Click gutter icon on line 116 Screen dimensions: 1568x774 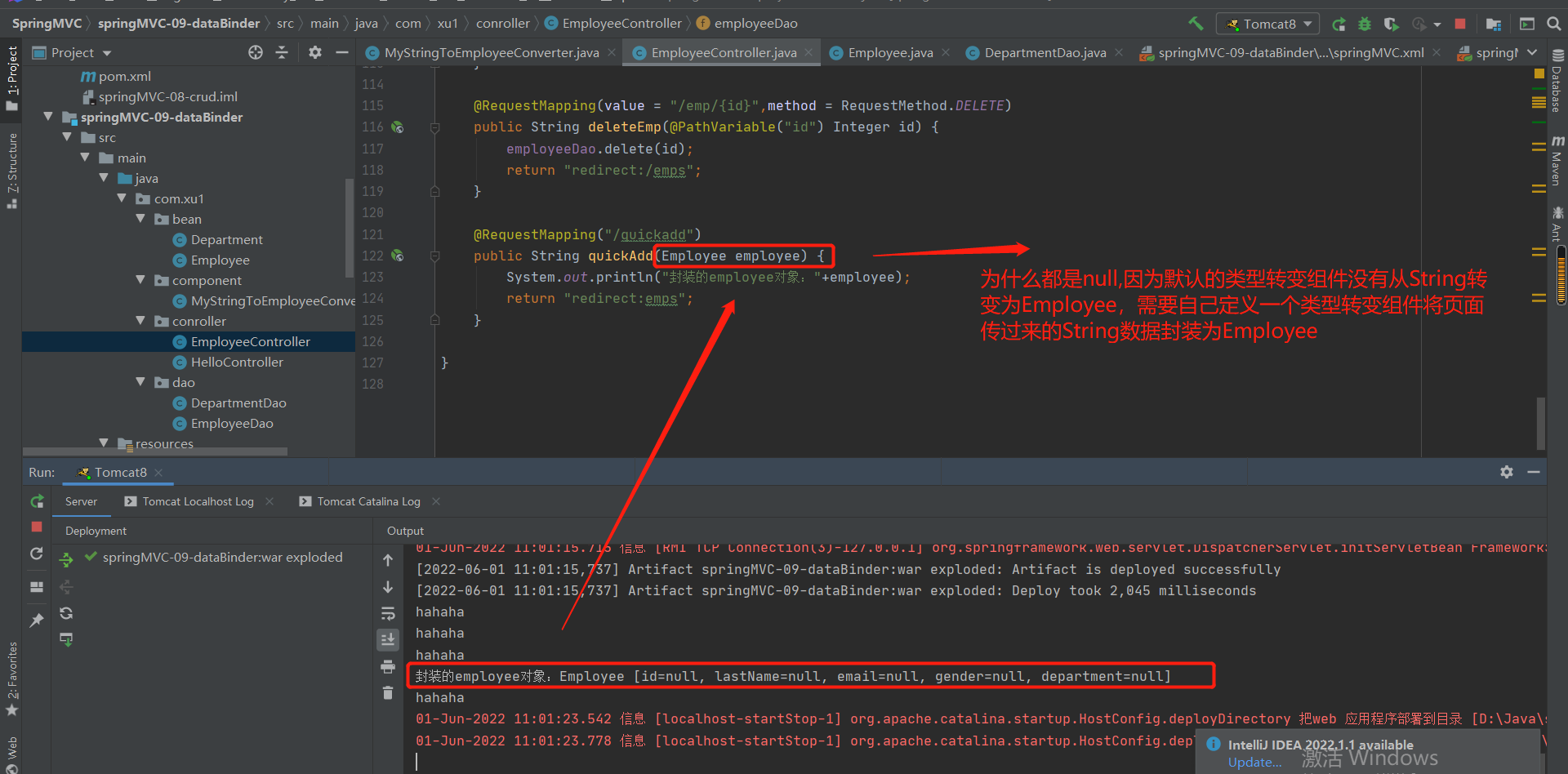click(x=398, y=127)
